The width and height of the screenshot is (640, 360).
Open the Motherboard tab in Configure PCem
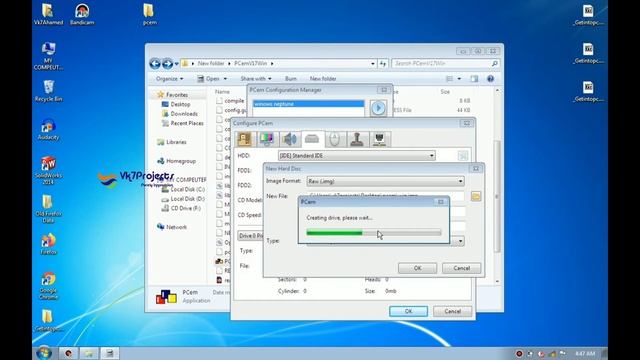click(x=244, y=139)
